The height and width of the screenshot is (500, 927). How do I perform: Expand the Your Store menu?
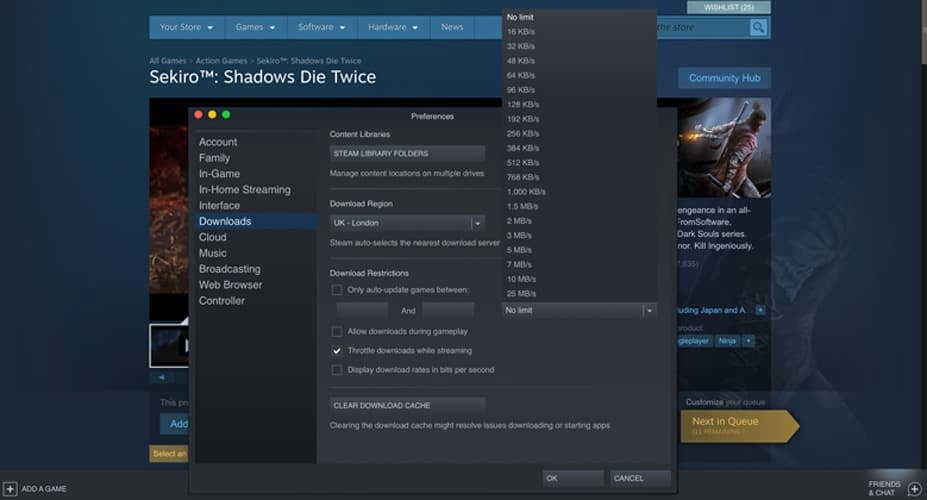[186, 27]
